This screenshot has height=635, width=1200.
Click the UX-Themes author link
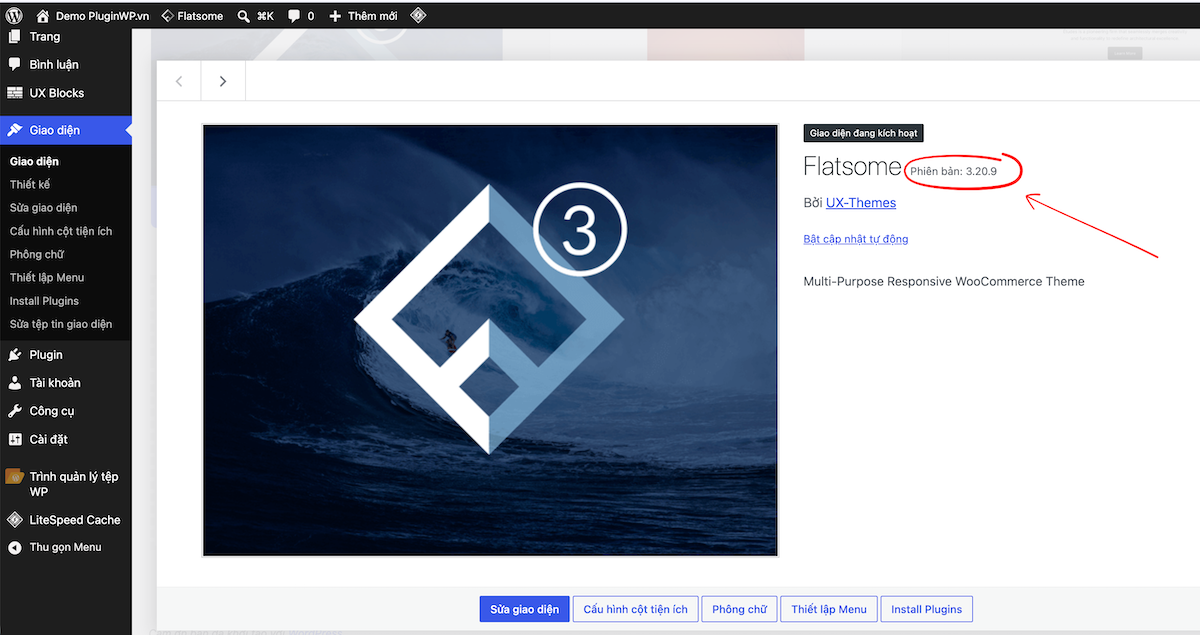click(861, 203)
